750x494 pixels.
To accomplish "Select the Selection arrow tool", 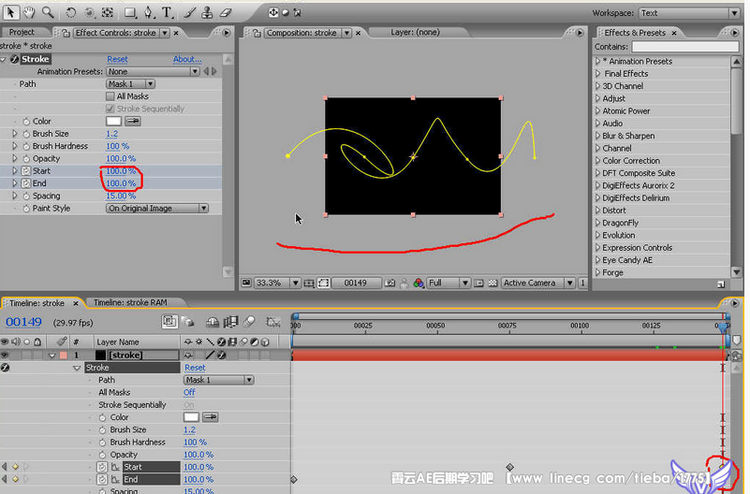I will tap(11, 12).
